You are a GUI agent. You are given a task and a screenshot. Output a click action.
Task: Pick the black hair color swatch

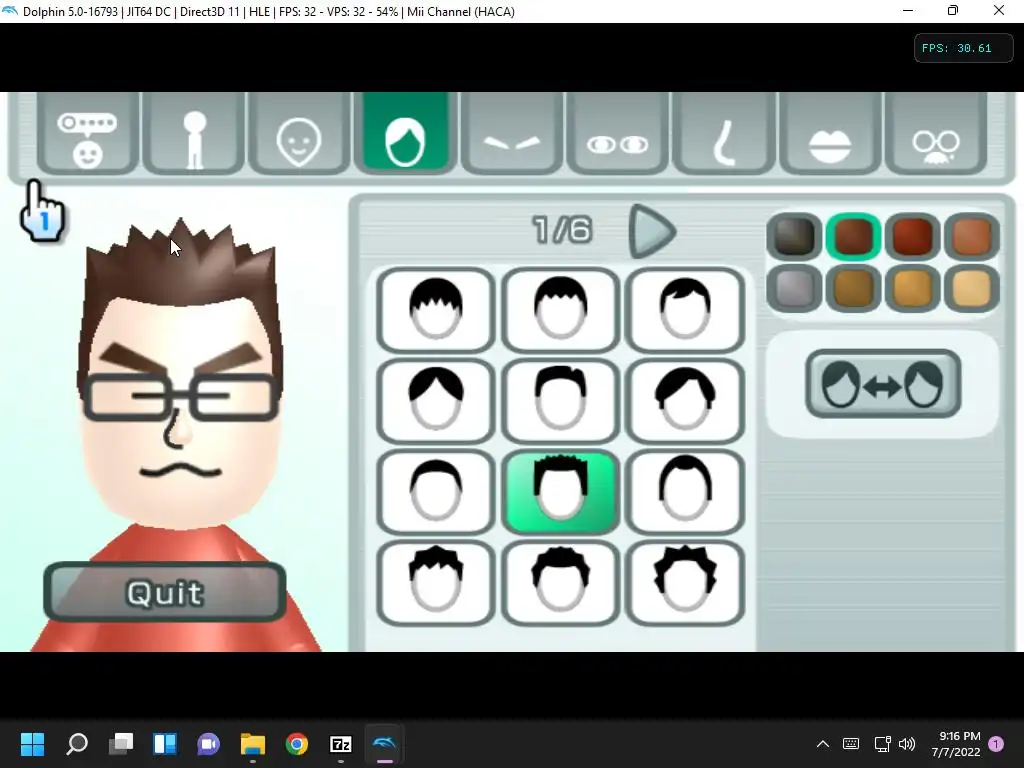tap(794, 236)
